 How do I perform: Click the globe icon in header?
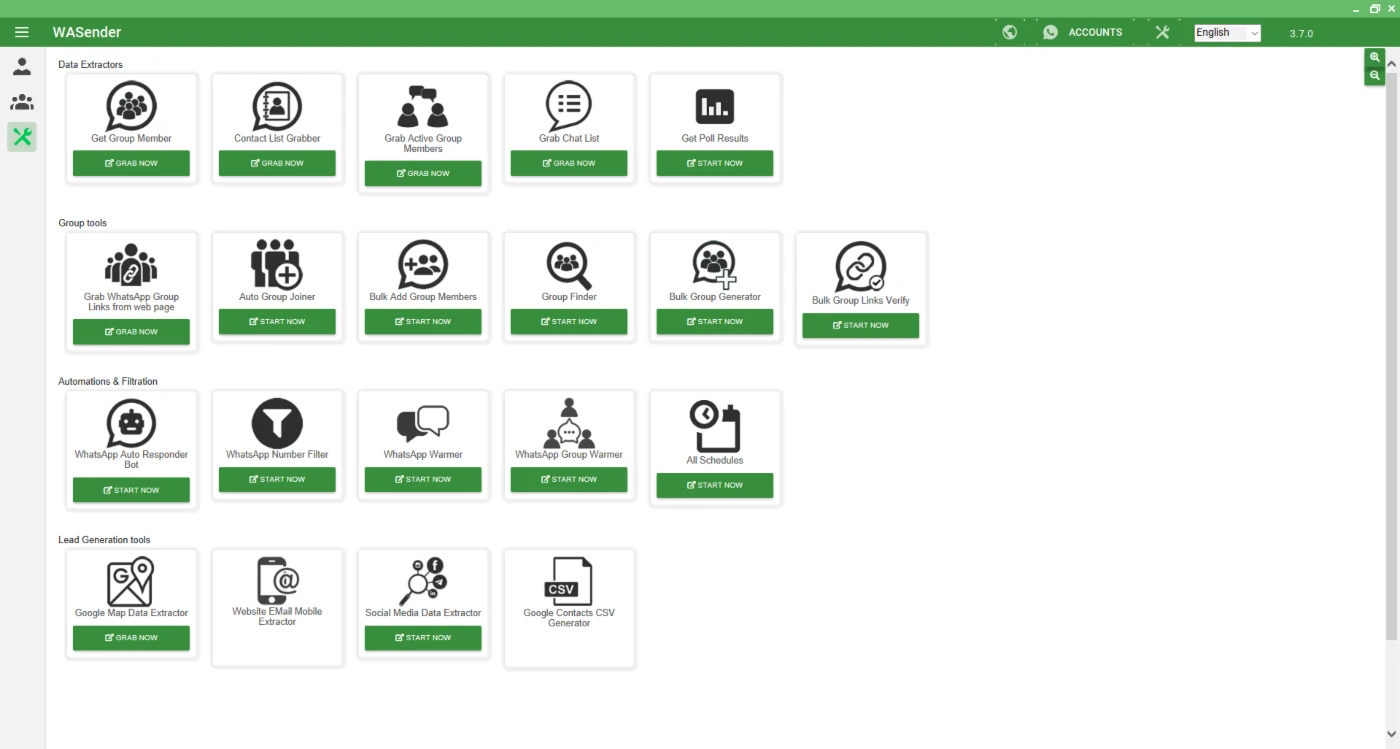coord(1010,32)
